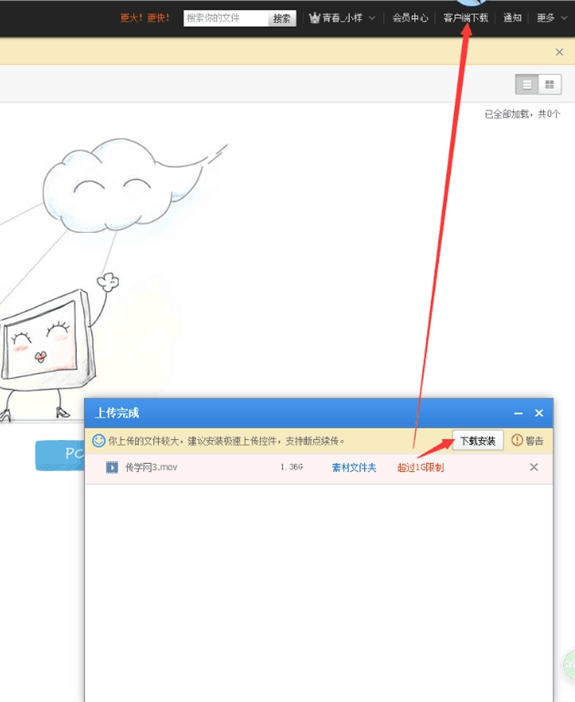Click the 下载安装 button
575x702 pixels.
click(x=478, y=441)
